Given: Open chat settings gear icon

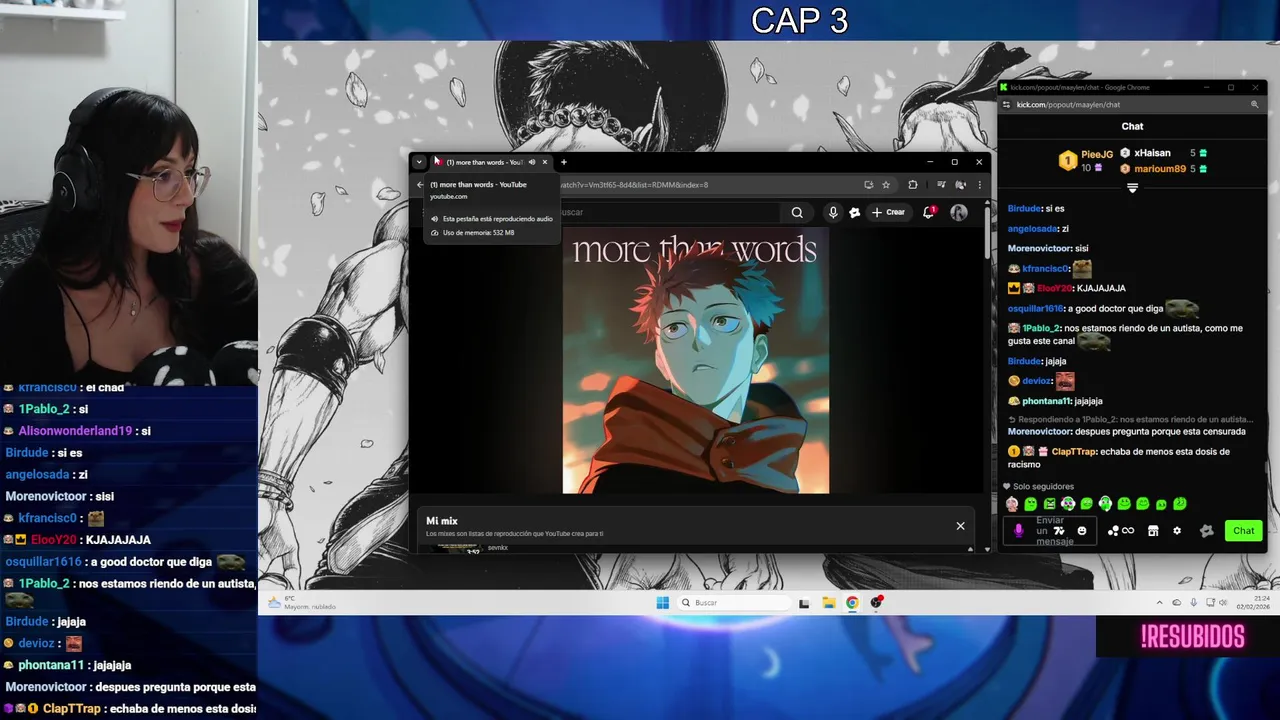Looking at the screenshot, I should (x=1177, y=531).
